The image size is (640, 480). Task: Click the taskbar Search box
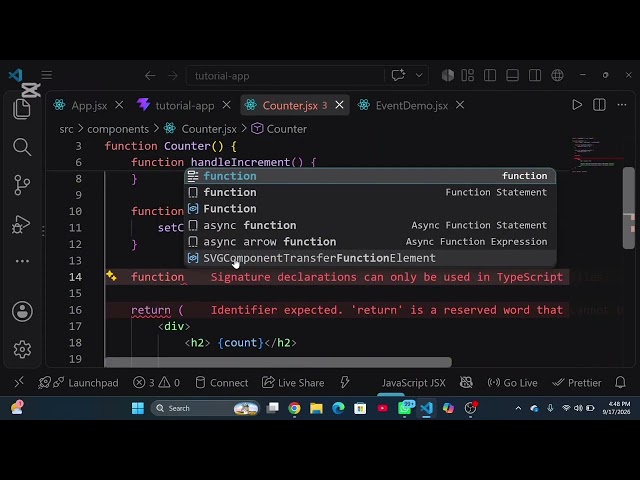pyautogui.click(x=205, y=408)
